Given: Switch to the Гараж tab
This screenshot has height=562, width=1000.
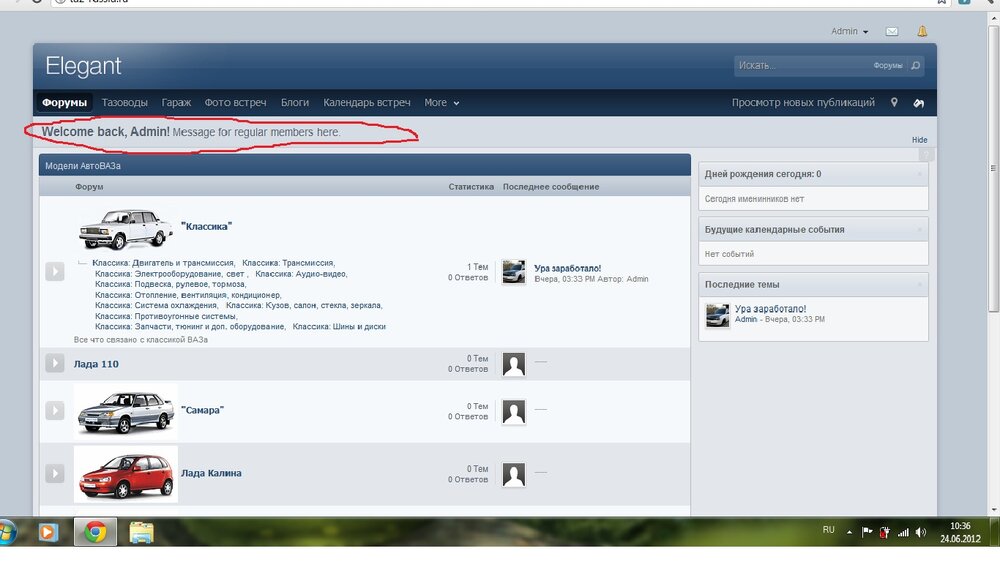Looking at the screenshot, I should click(176, 103).
